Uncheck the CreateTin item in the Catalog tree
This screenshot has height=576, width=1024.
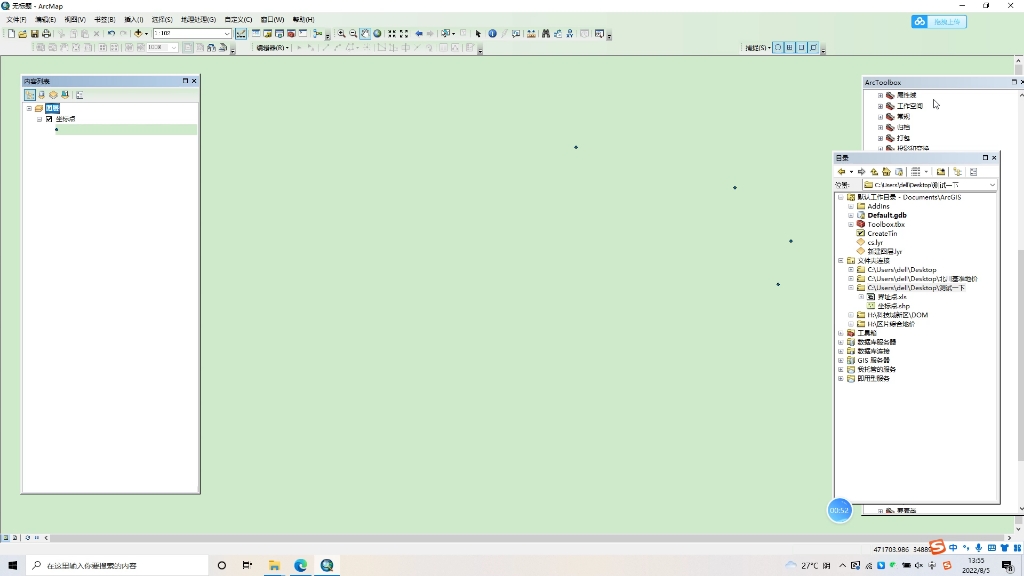point(861,233)
